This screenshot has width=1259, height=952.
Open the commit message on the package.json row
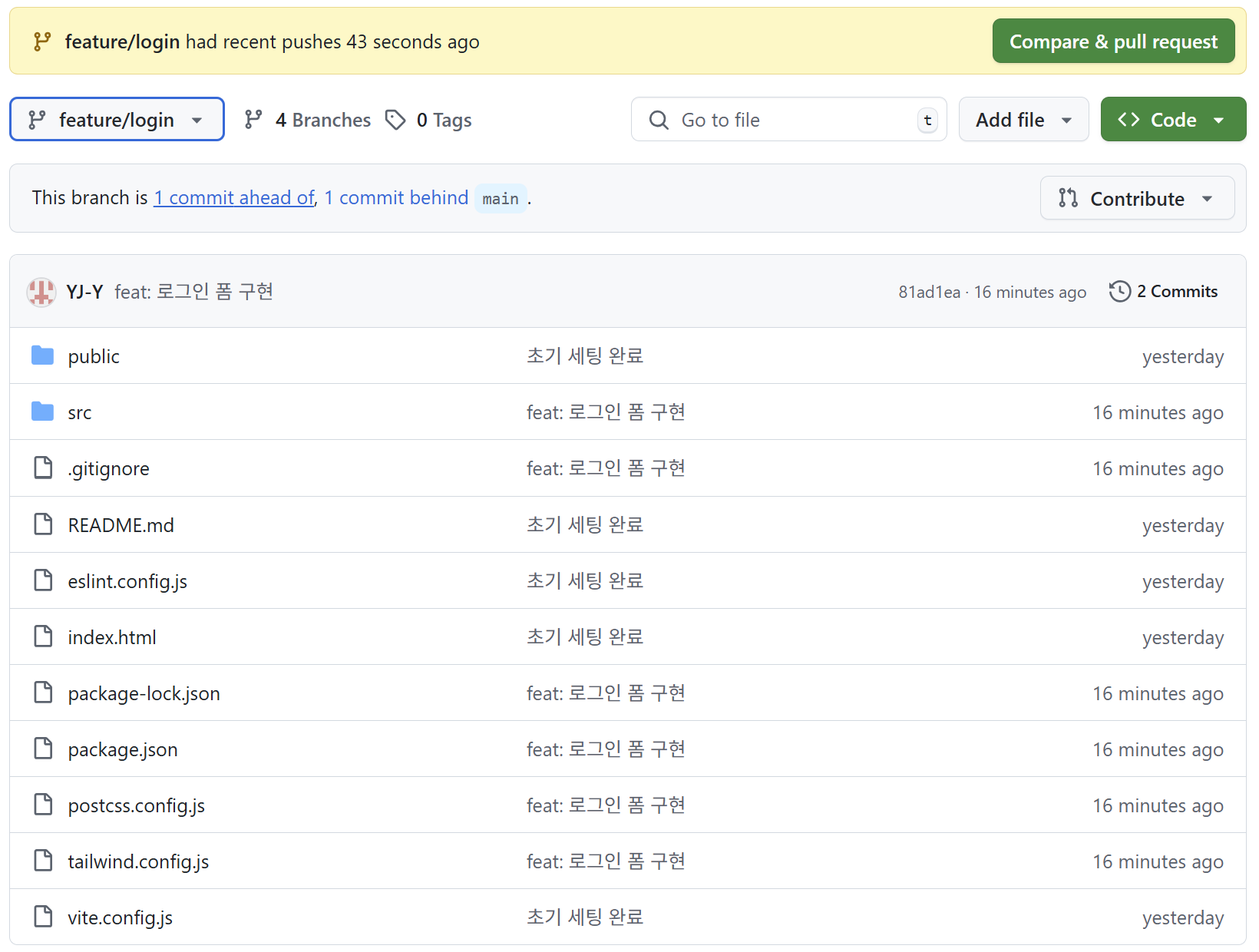(x=606, y=749)
